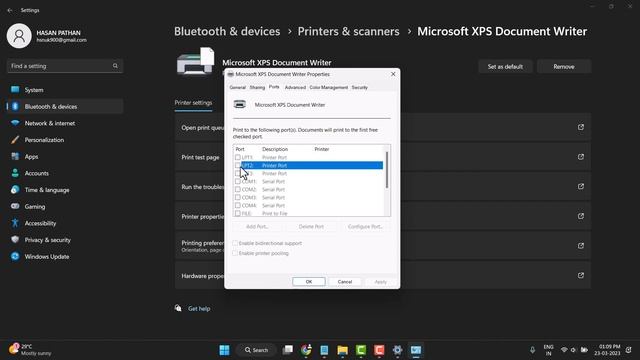Click OK in the Properties dialog
Screen dimensions: 640x360
tap(309, 282)
